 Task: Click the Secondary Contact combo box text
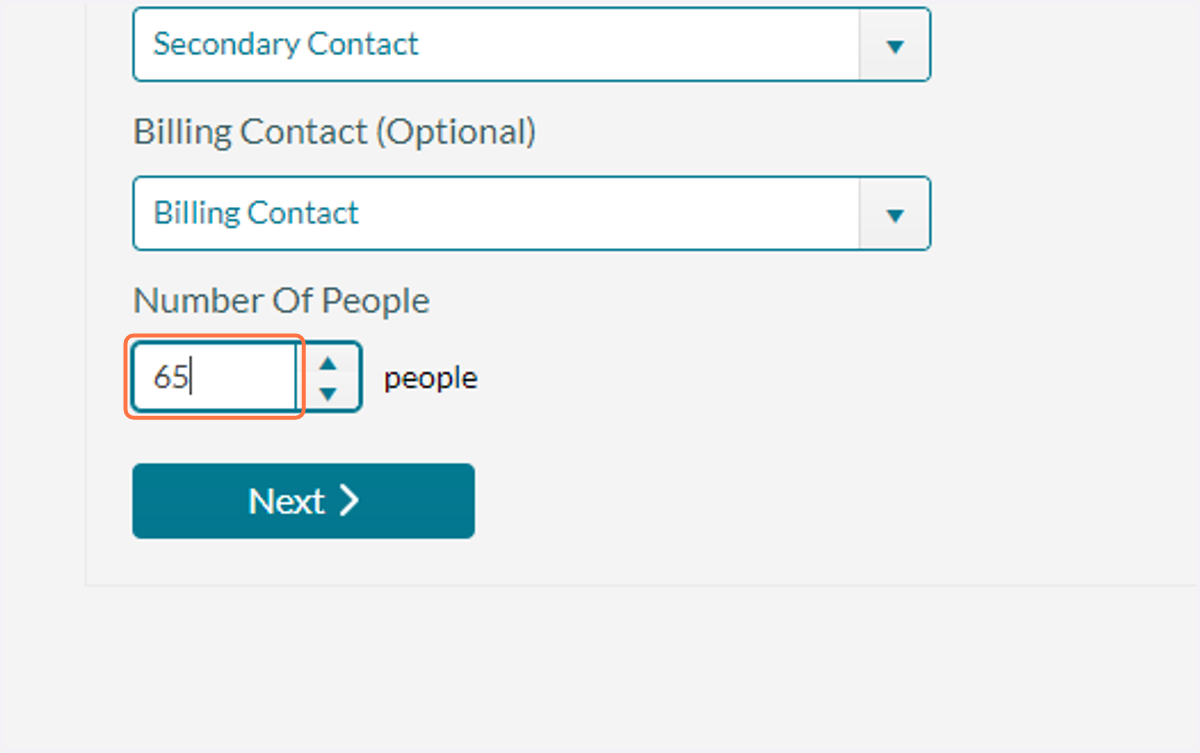[x=286, y=44]
